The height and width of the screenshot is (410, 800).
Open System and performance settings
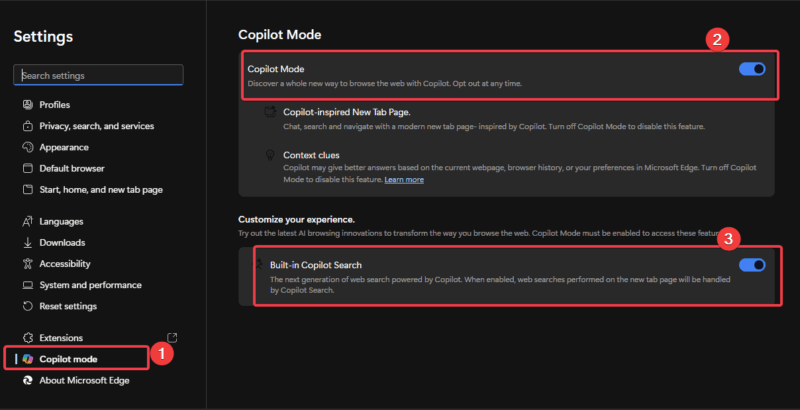[90, 285]
